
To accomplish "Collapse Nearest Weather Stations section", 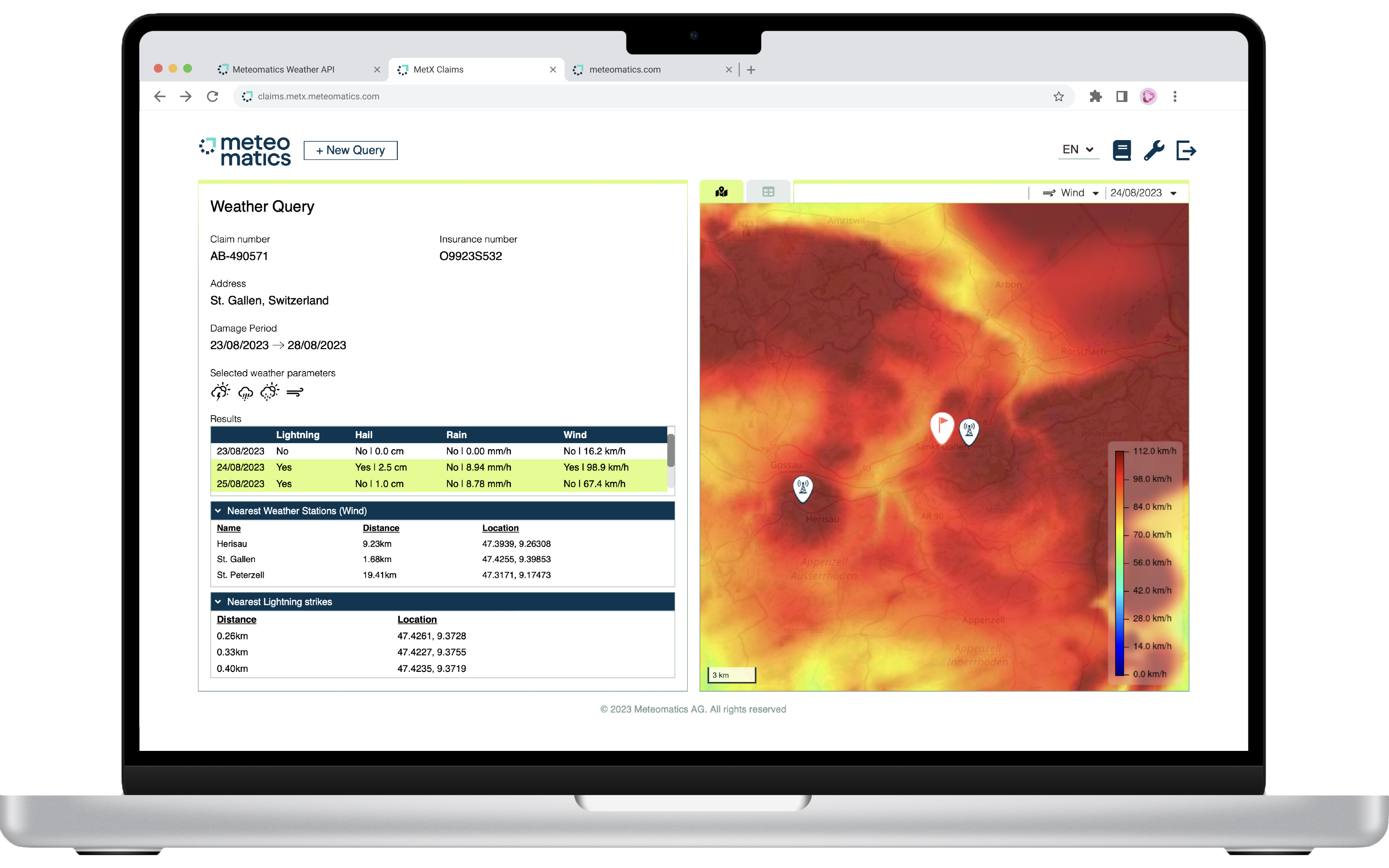I will 218,510.
